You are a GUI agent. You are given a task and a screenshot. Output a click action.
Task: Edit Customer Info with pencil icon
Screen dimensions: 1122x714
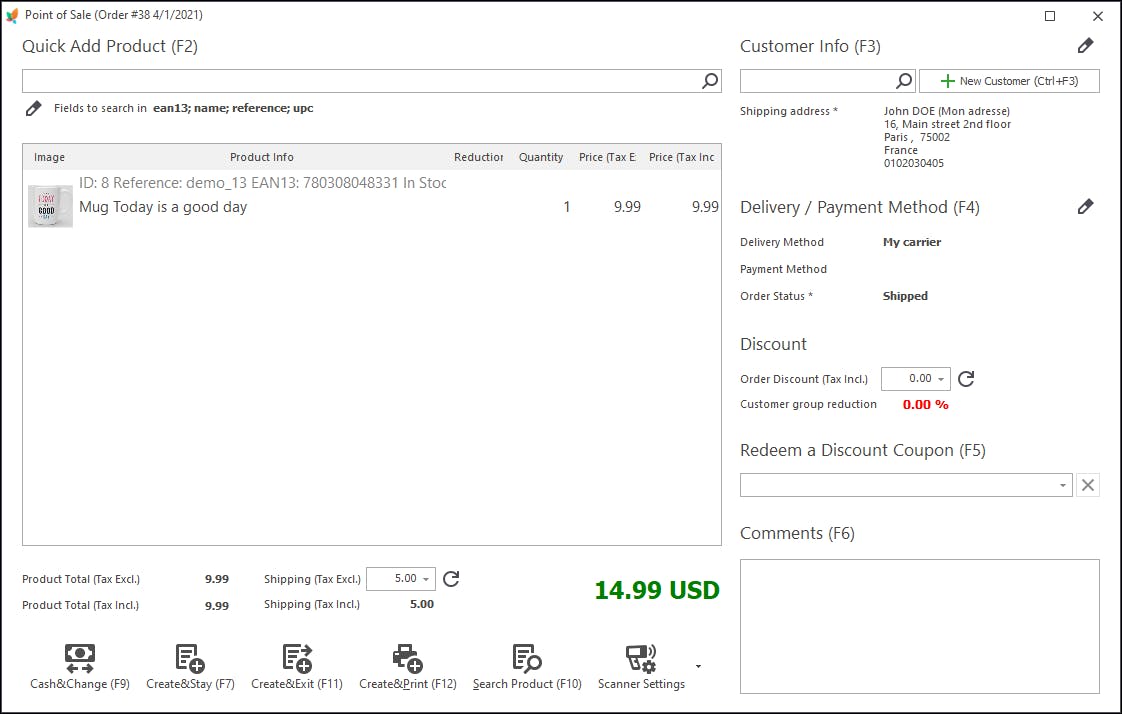[x=1085, y=46]
